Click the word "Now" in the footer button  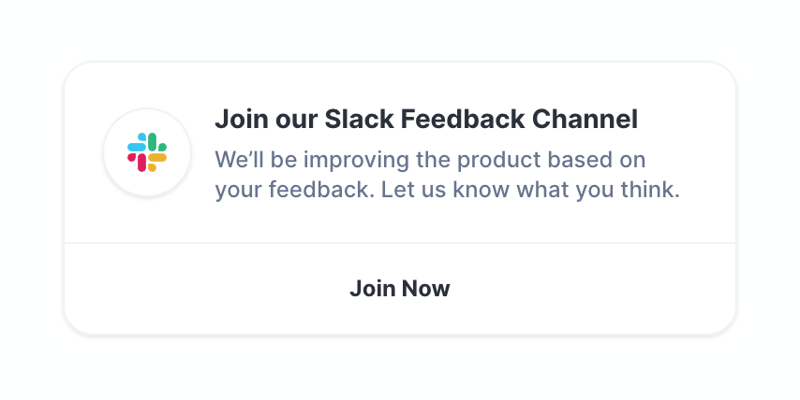426,289
